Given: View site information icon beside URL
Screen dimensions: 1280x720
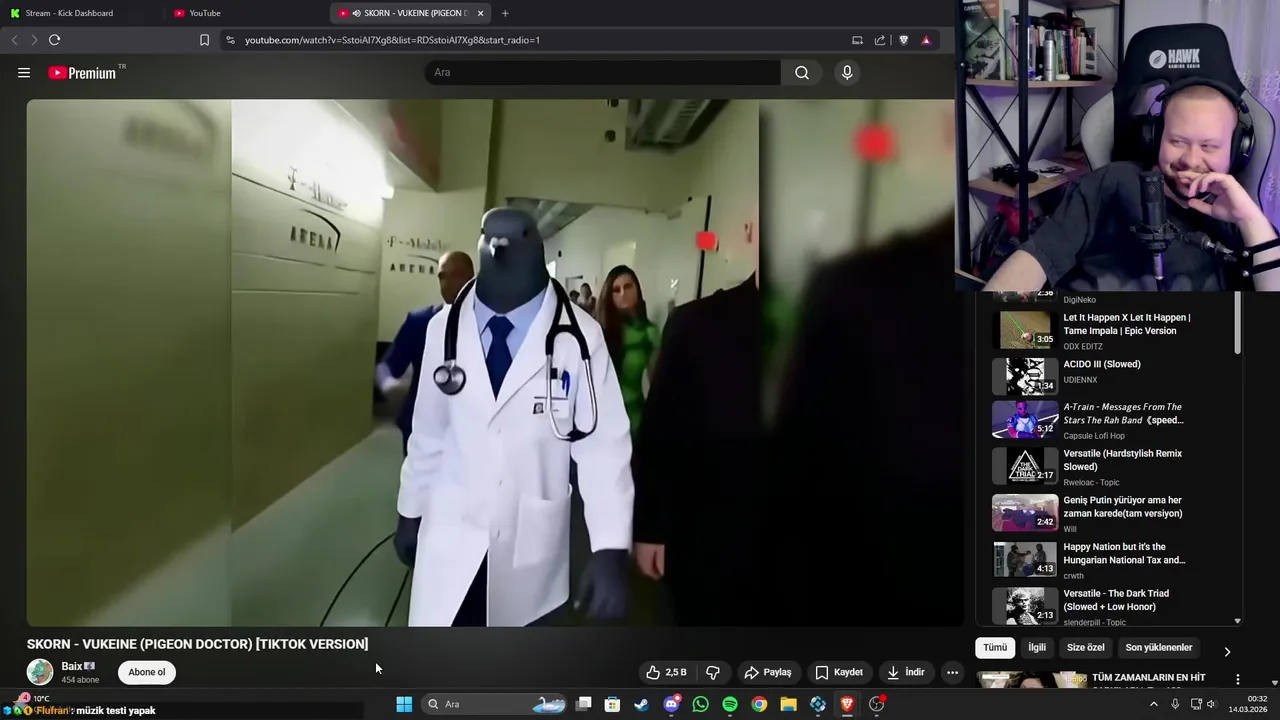Looking at the screenshot, I should click(x=230, y=40).
